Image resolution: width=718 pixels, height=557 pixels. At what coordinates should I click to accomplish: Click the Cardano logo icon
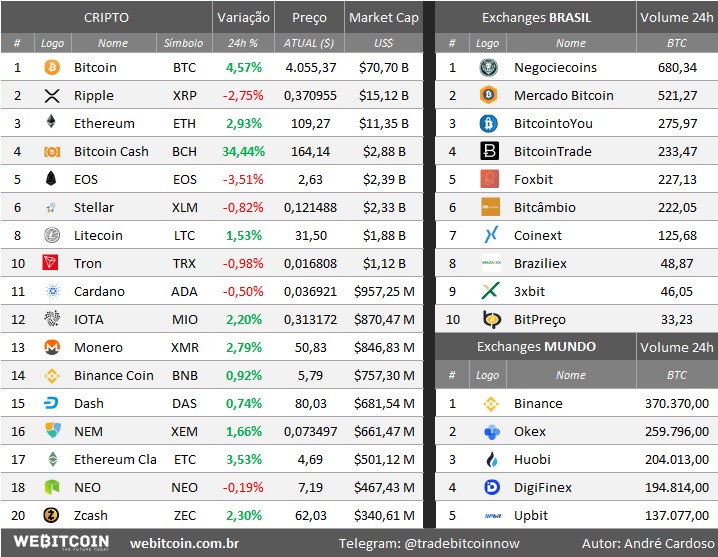53,291
